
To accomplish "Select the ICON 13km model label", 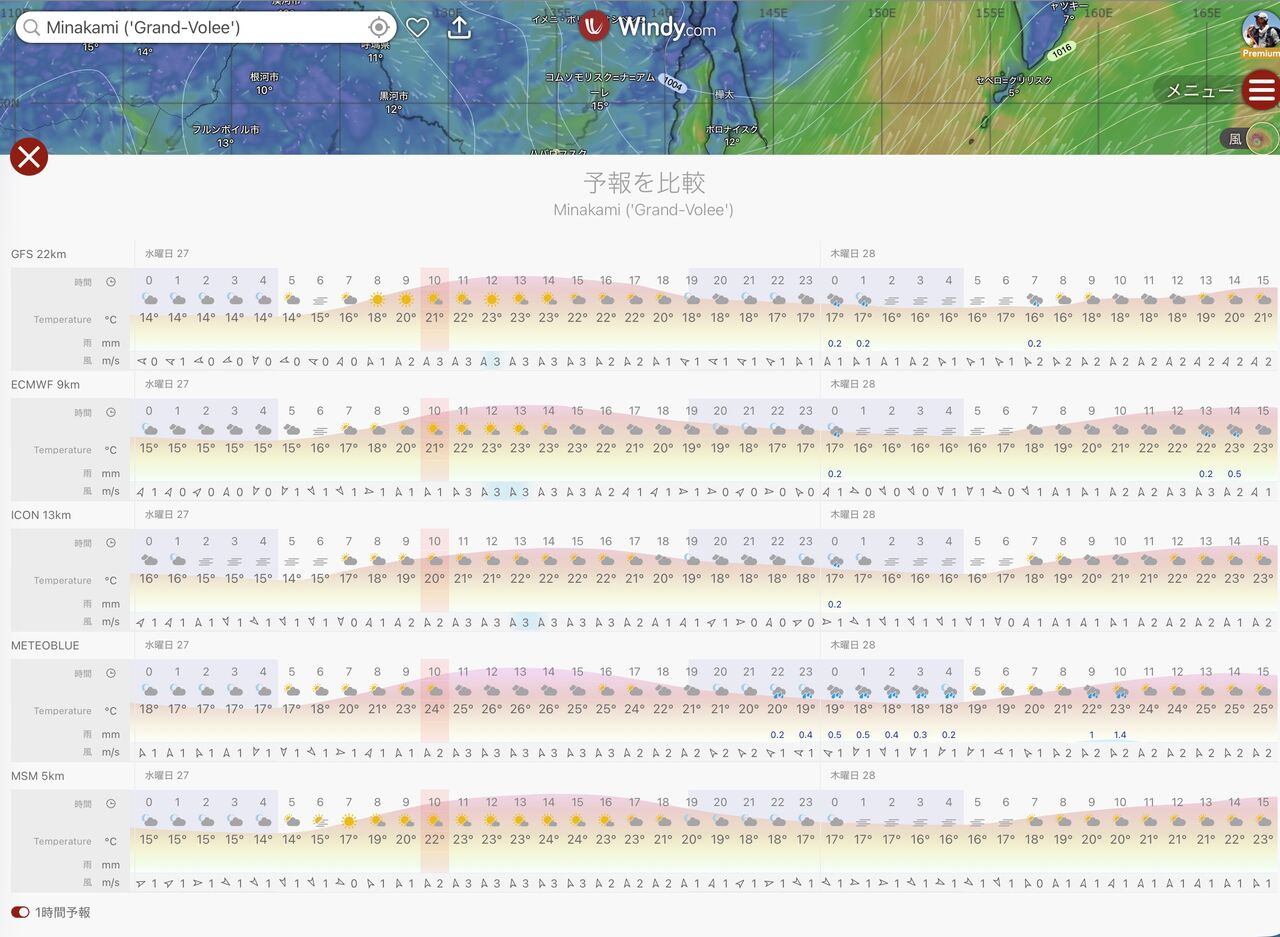I will pos(41,515).
